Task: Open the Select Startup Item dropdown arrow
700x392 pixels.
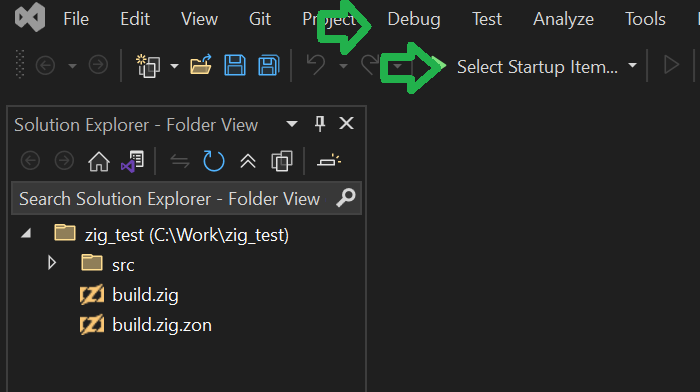Action: point(632,66)
